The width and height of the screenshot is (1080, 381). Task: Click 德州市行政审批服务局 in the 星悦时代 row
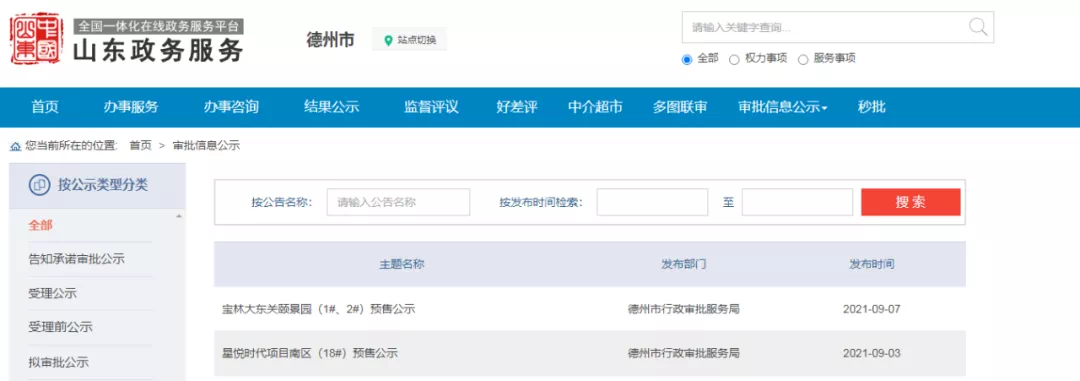(683, 353)
